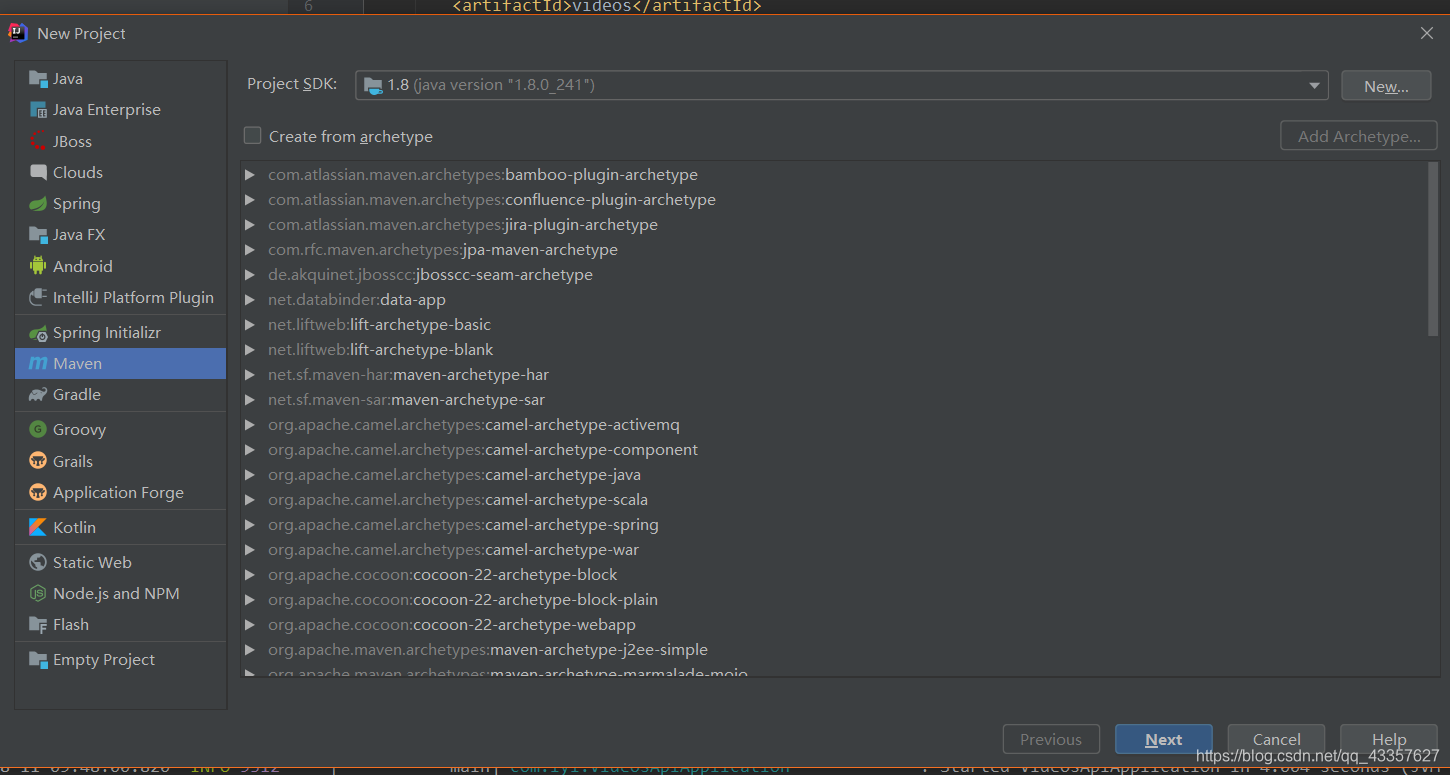The height and width of the screenshot is (775, 1450).
Task: Expand camel-archetype-activemq node
Action: coord(250,425)
